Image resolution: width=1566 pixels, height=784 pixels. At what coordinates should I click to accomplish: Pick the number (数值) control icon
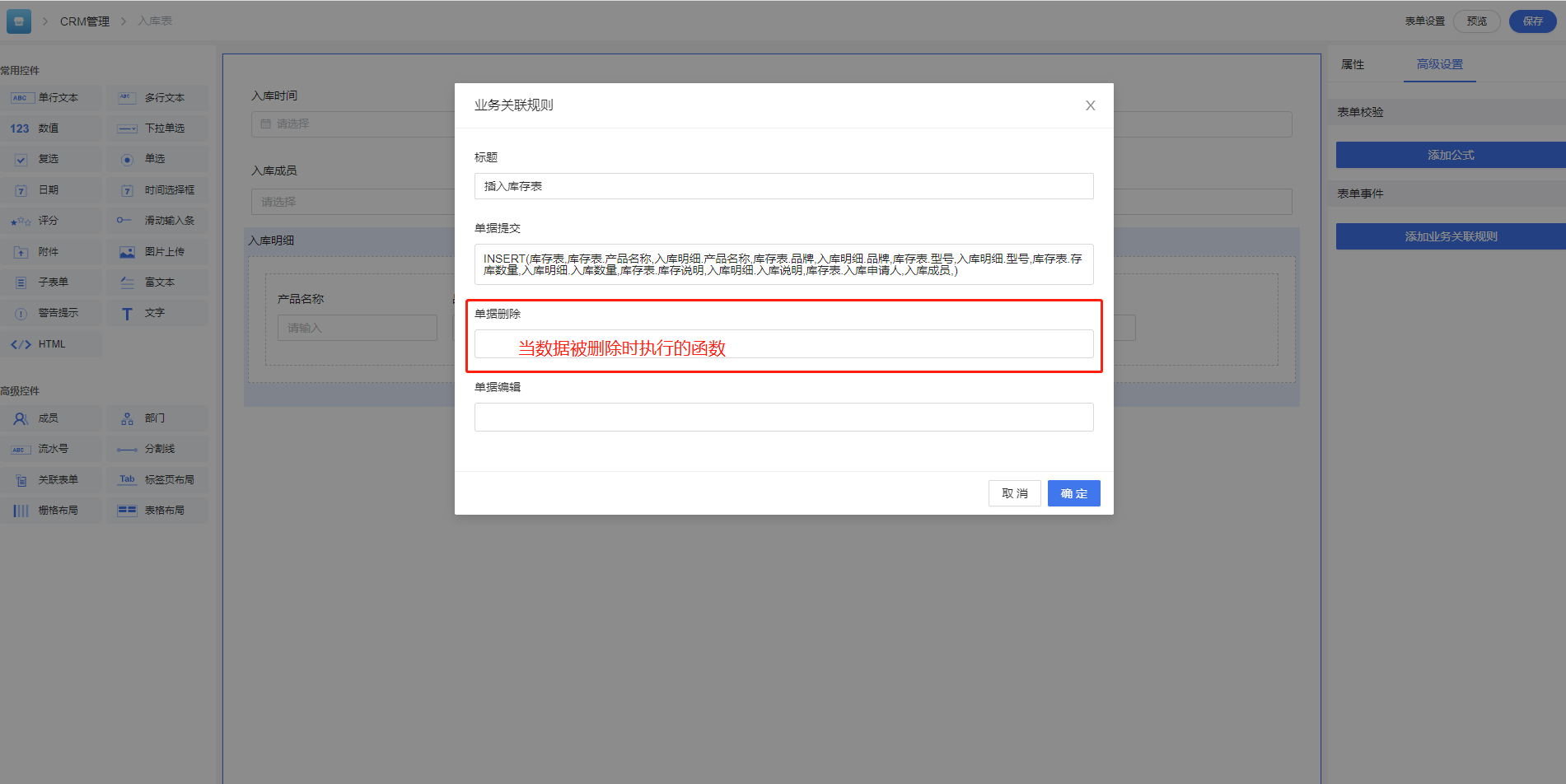pyautogui.click(x=20, y=128)
